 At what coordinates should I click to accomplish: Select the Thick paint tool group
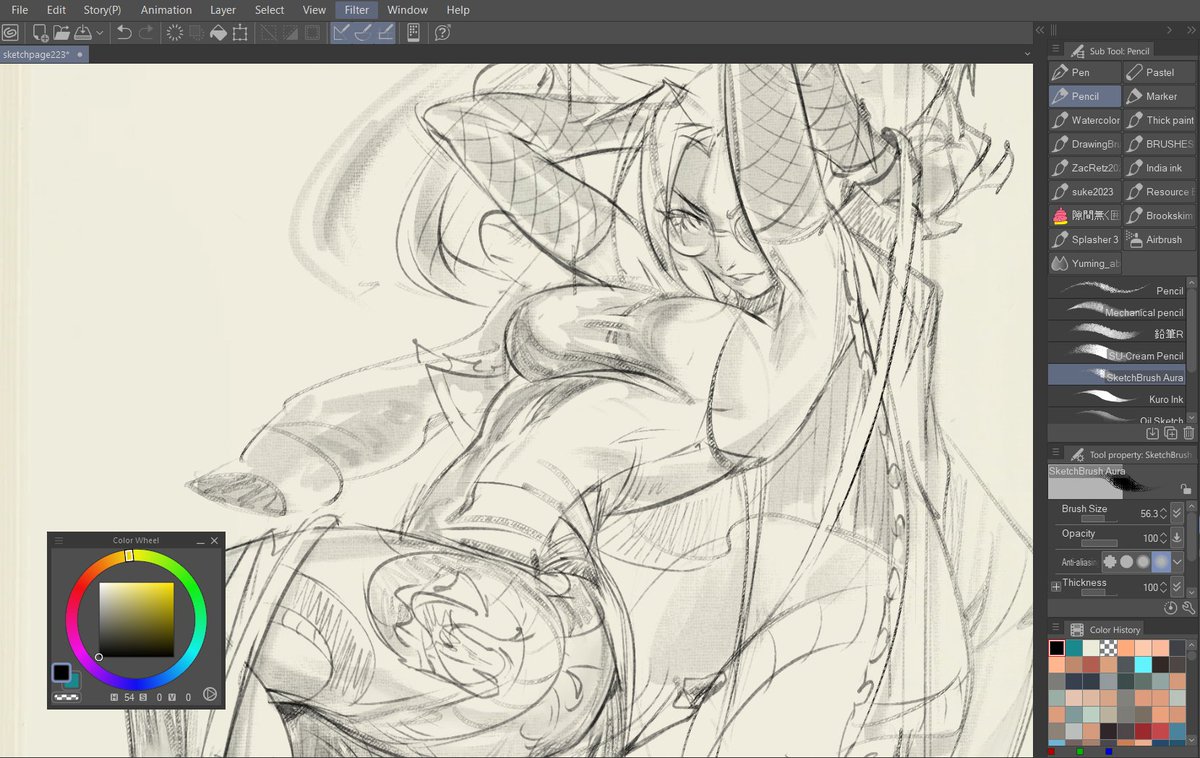pyautogui.click(x=1159, y=120)
